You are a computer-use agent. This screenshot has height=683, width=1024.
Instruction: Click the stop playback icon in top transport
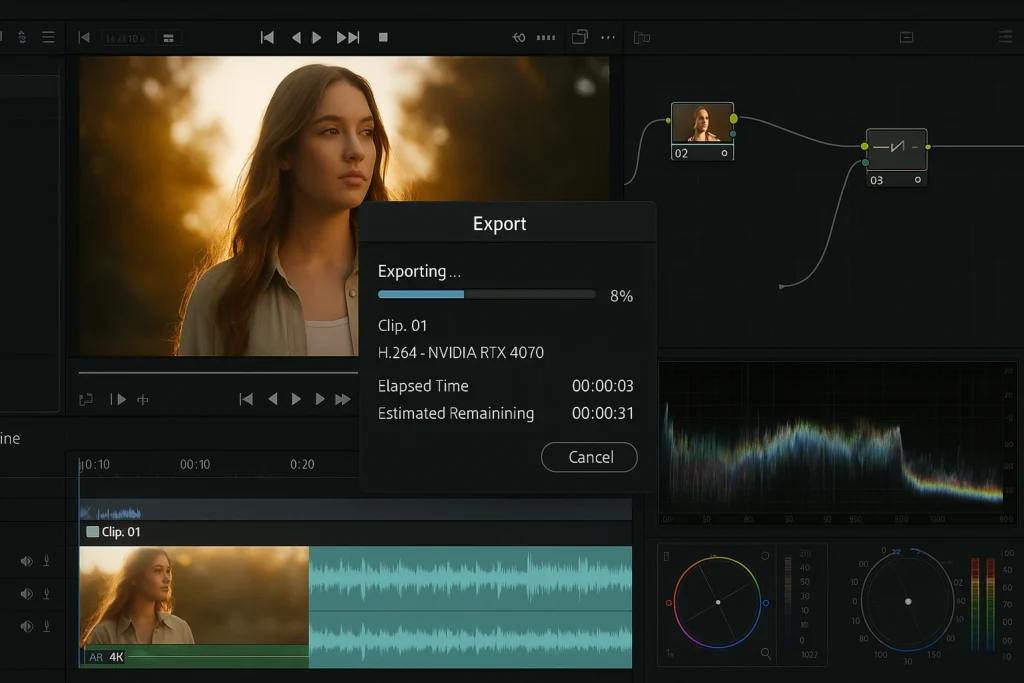click(x=383, y=37)
